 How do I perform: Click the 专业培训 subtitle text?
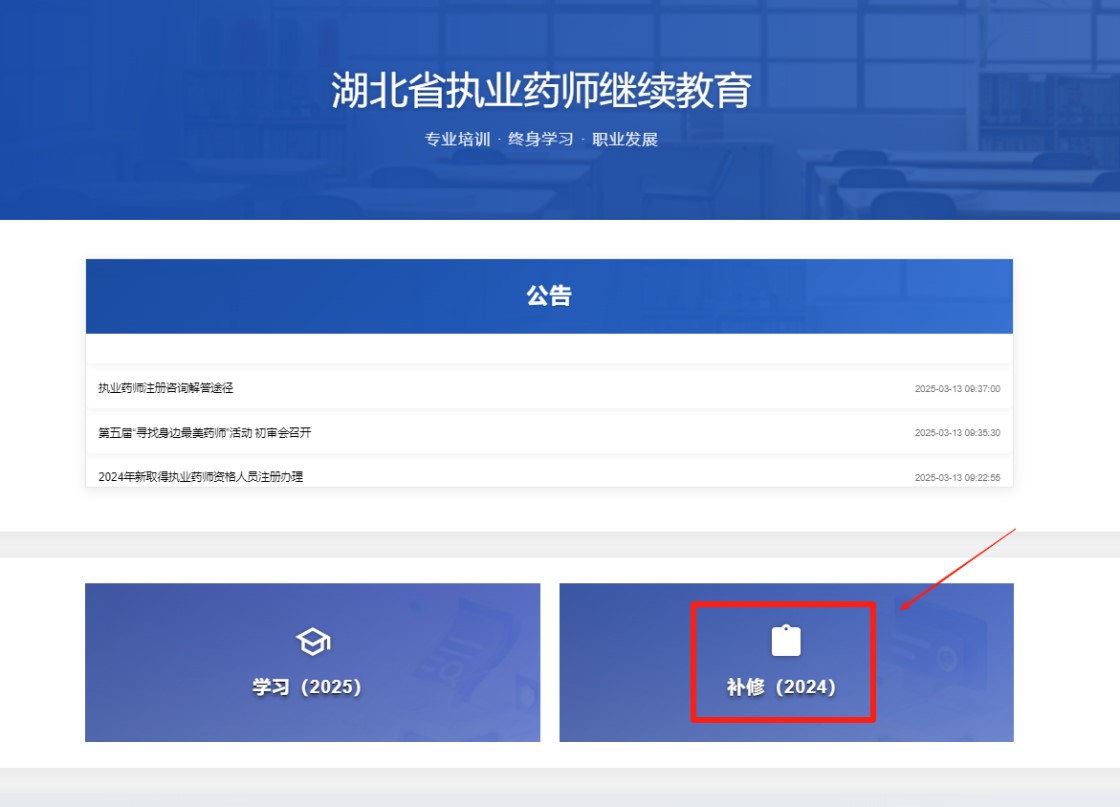[458, 140]
